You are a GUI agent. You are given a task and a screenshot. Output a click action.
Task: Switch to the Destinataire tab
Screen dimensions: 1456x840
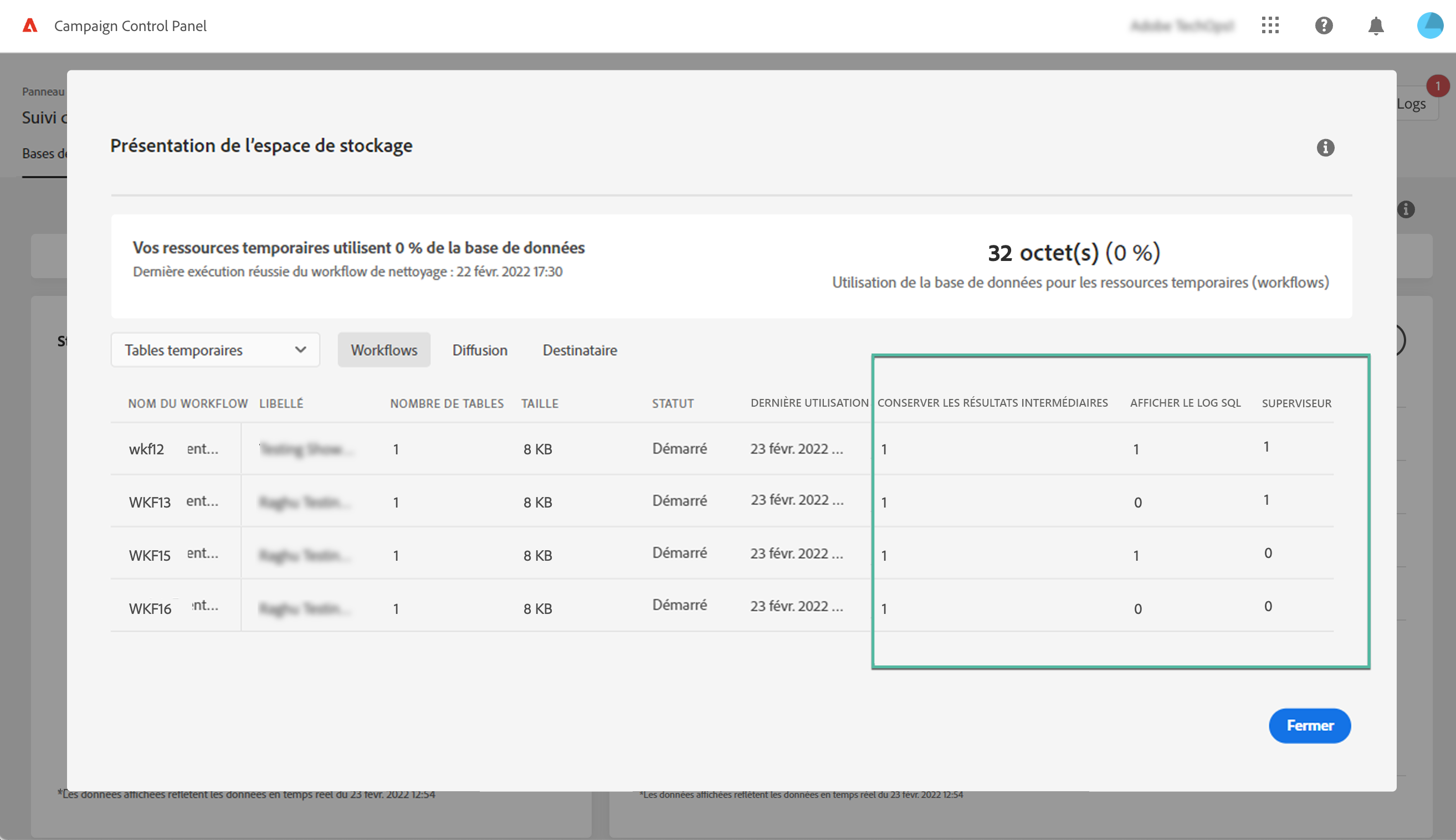point(579,350)
